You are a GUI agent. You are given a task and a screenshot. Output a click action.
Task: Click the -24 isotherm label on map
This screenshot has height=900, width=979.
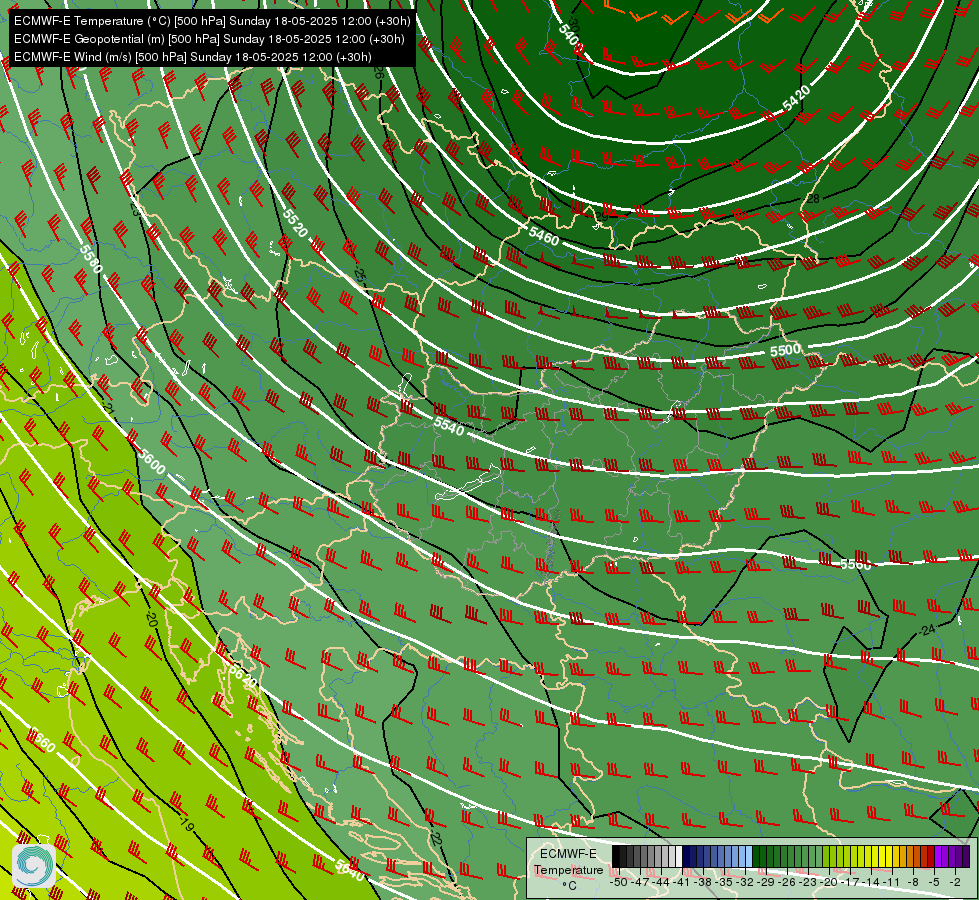point(927,630)
